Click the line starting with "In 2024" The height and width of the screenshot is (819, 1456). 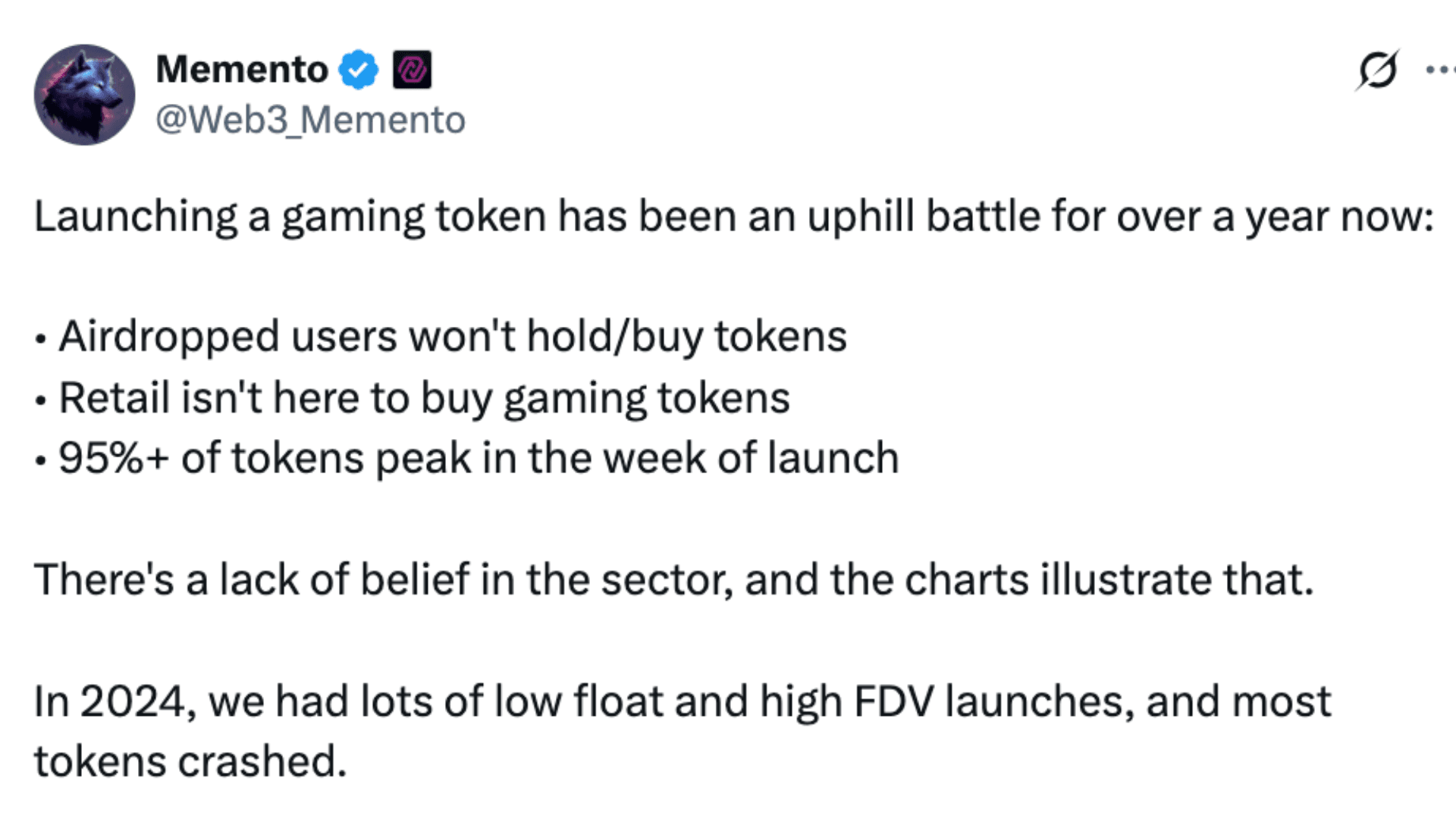(682, 701)
